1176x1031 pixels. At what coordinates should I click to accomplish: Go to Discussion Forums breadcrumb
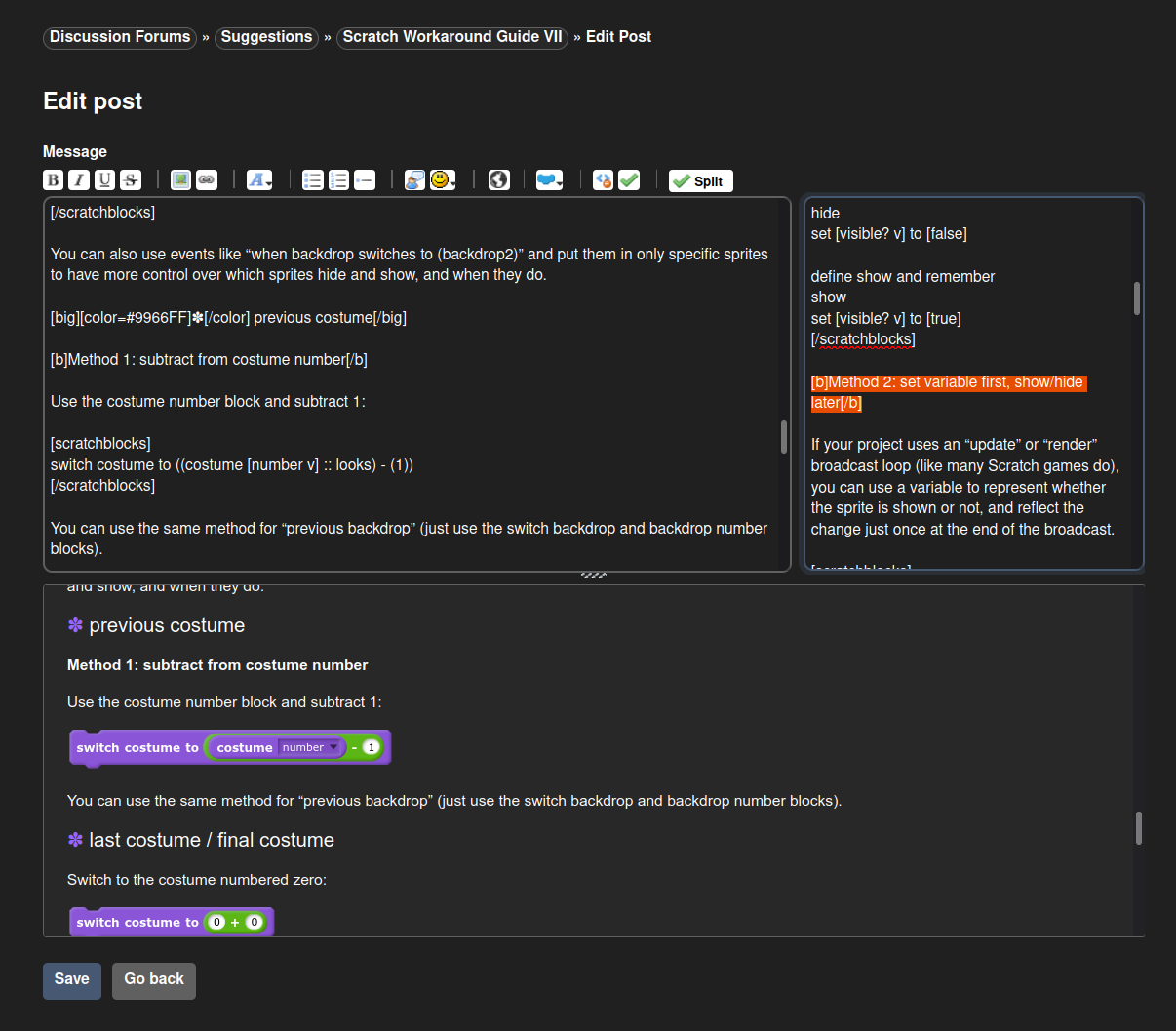[120, 37]
